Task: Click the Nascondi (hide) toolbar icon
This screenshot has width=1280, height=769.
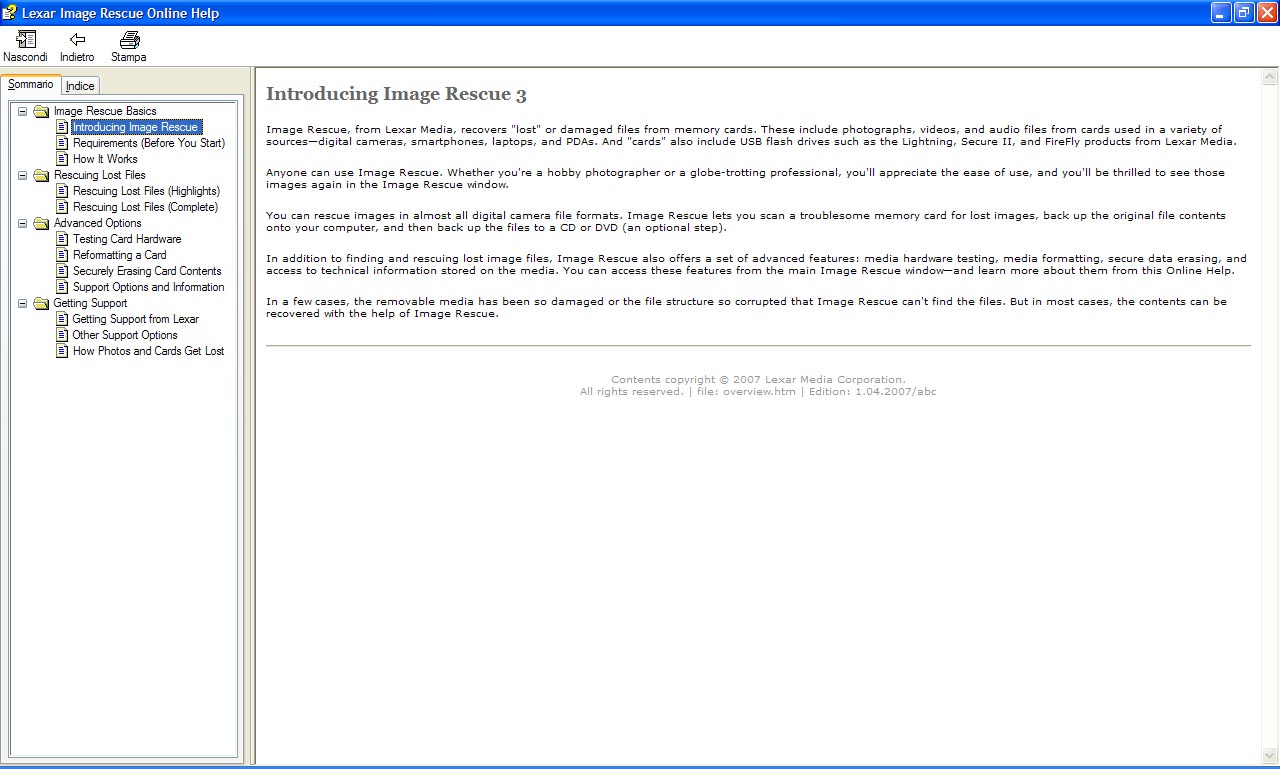Action: [26, 40]
